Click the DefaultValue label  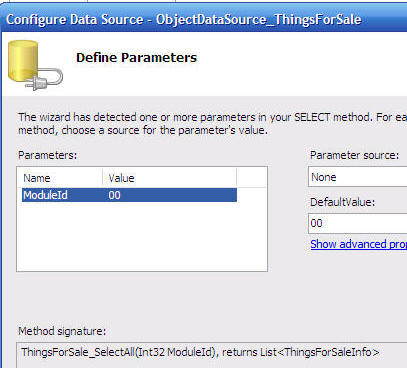342,202
